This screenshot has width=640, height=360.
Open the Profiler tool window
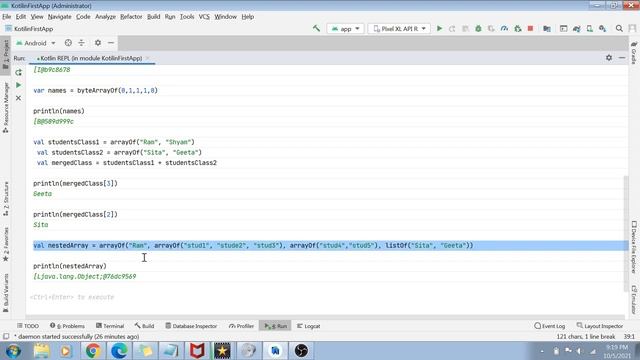click(241, 326)
